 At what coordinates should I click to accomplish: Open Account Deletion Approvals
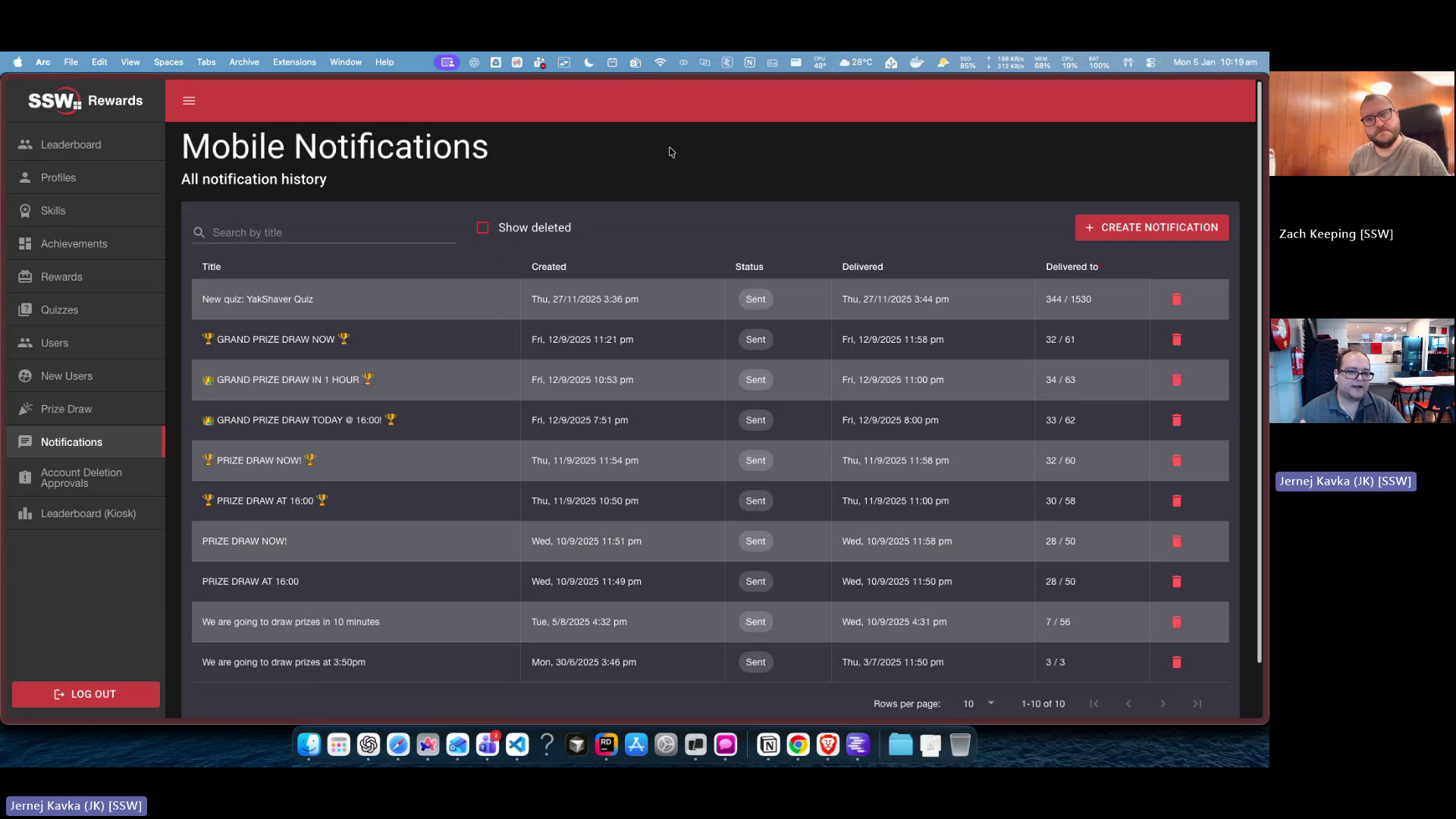coord(81,477)
